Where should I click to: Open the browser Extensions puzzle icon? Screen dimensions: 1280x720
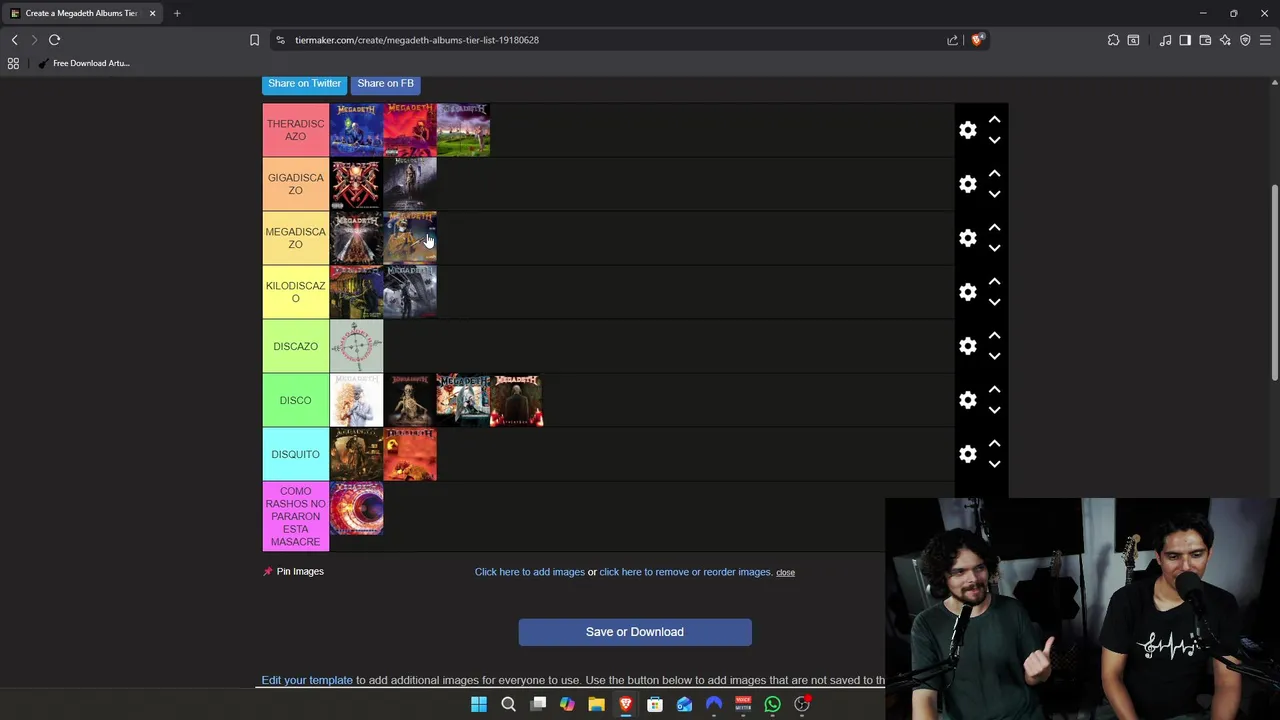pyautogui.click(x=1113, y=40)
